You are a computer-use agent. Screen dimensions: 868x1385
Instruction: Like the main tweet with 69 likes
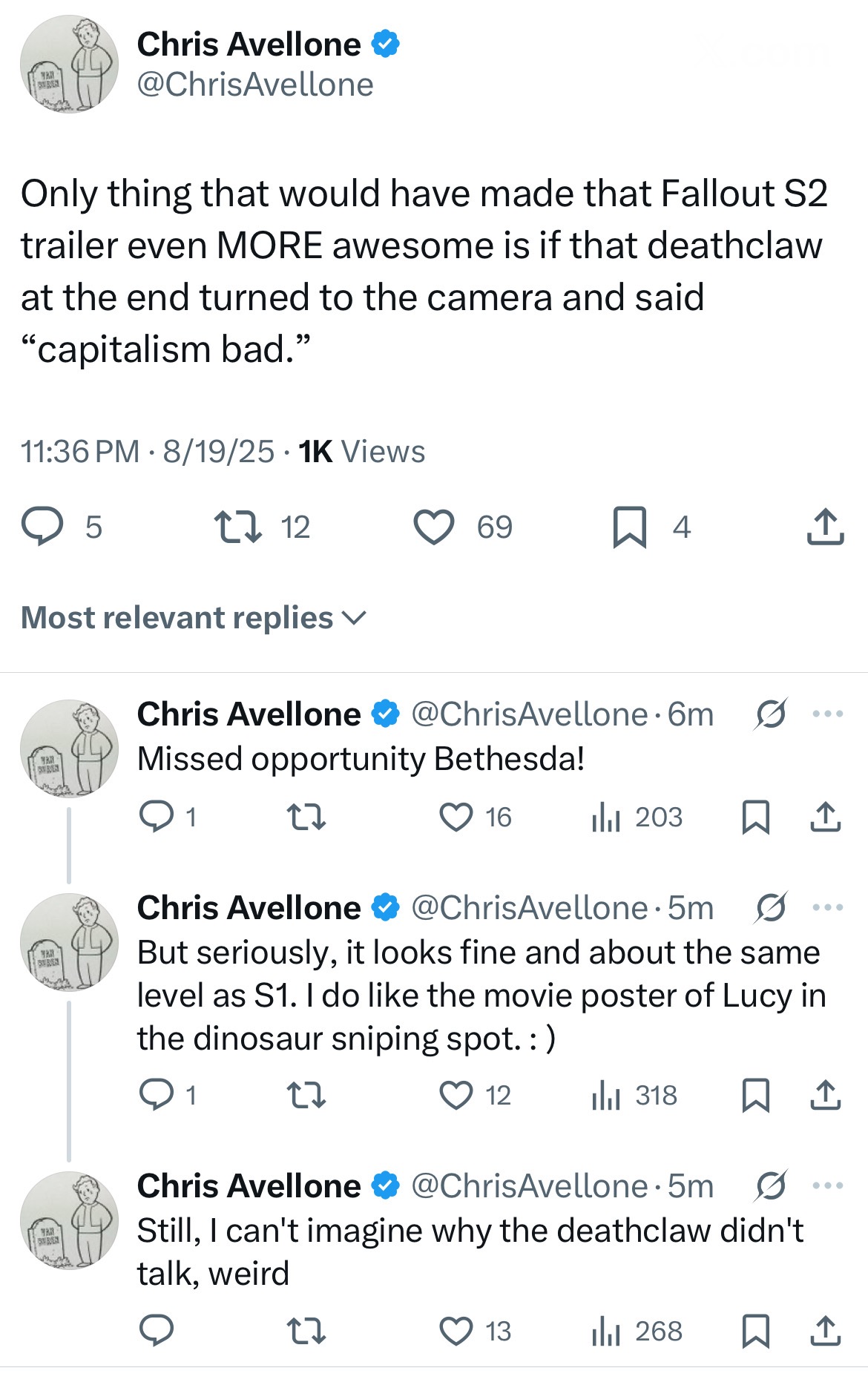click(434, 527)
